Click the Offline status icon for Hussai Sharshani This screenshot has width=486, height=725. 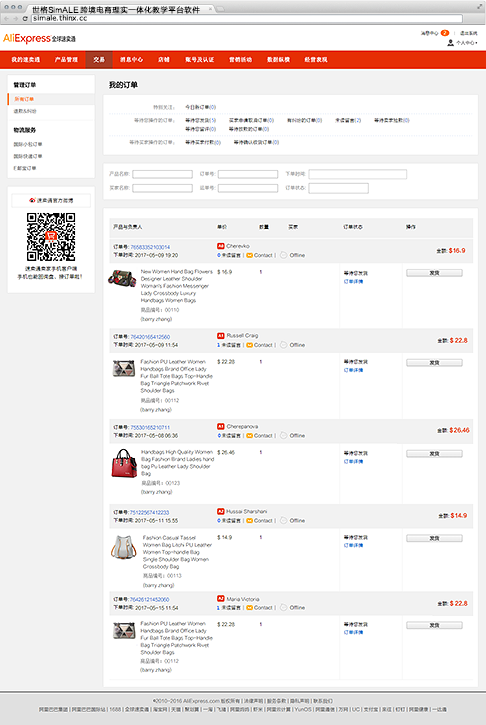283,521
